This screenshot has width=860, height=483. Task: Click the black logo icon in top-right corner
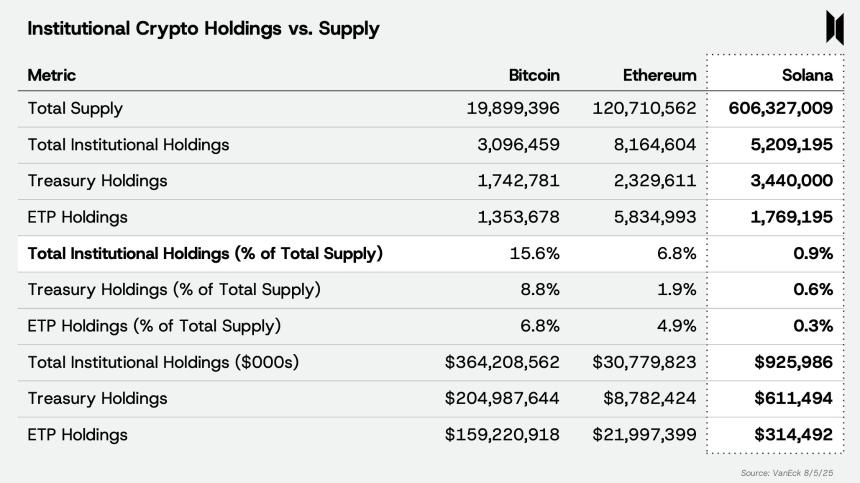click(x=835, y=28)
